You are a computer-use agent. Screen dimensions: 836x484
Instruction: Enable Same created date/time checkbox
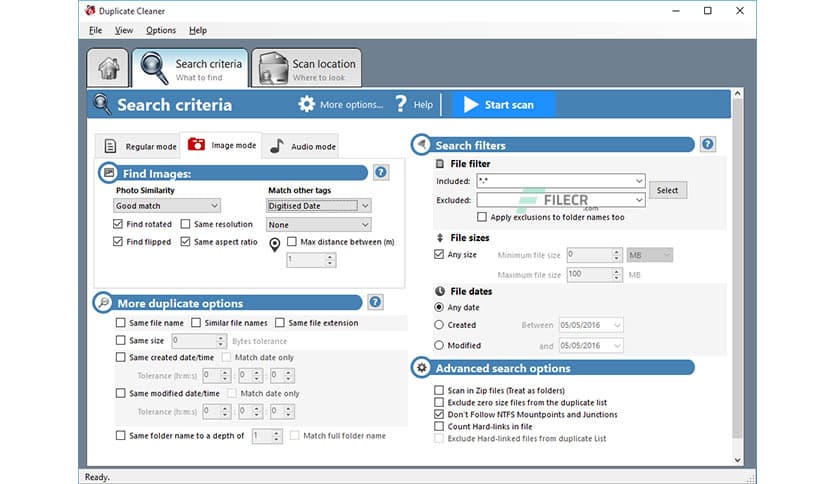point(120,357)
